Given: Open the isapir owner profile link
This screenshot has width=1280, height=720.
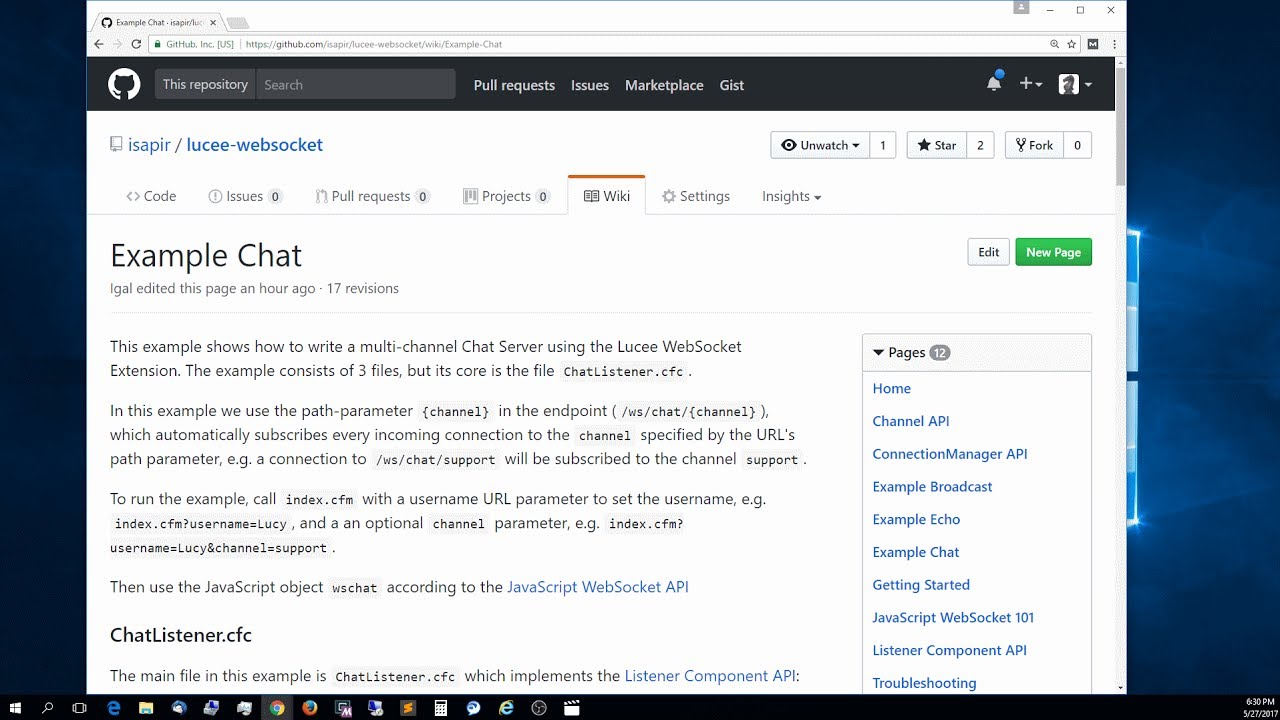Looking at the screenshot, I should tap(149, 145).
